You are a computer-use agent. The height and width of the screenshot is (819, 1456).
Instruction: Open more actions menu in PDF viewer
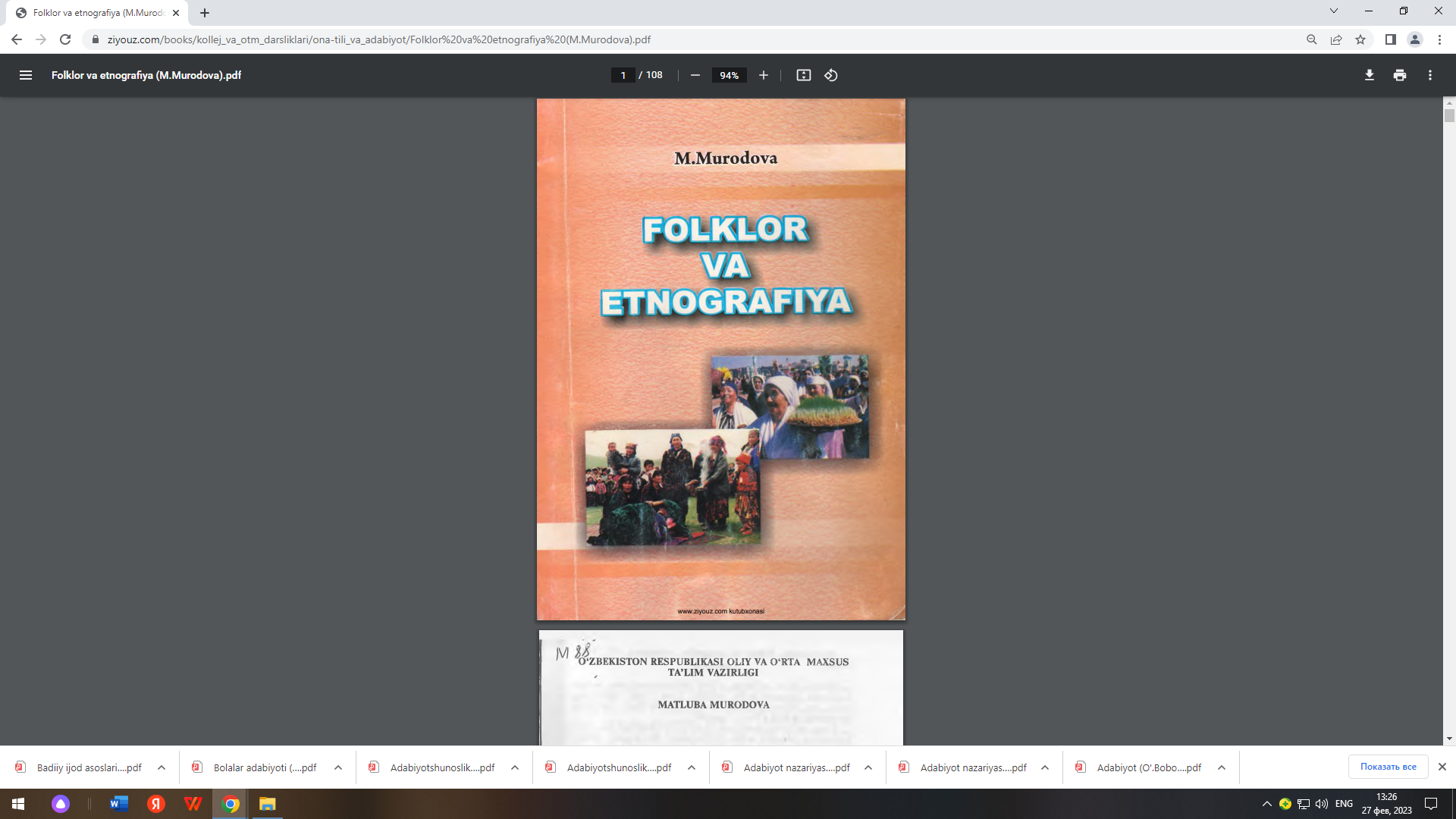coord(1430,75)
